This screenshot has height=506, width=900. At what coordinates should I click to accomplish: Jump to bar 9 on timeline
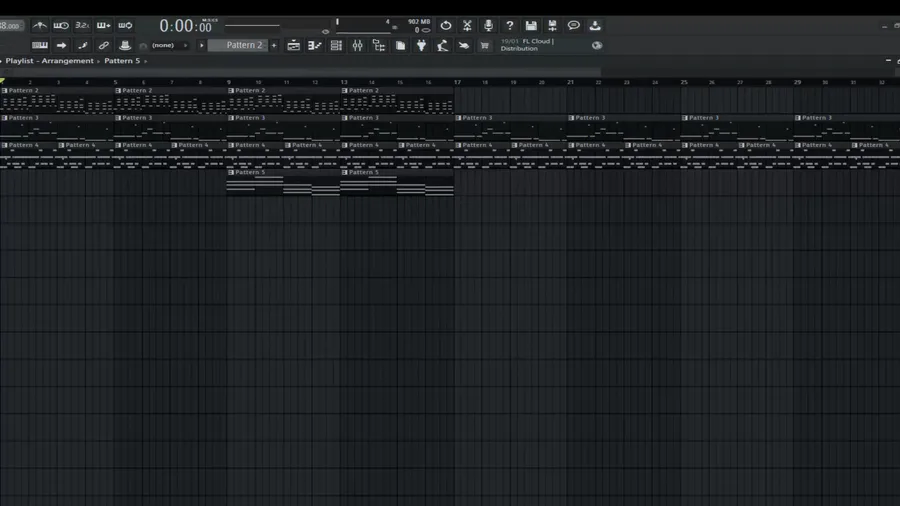coord(228,82)
